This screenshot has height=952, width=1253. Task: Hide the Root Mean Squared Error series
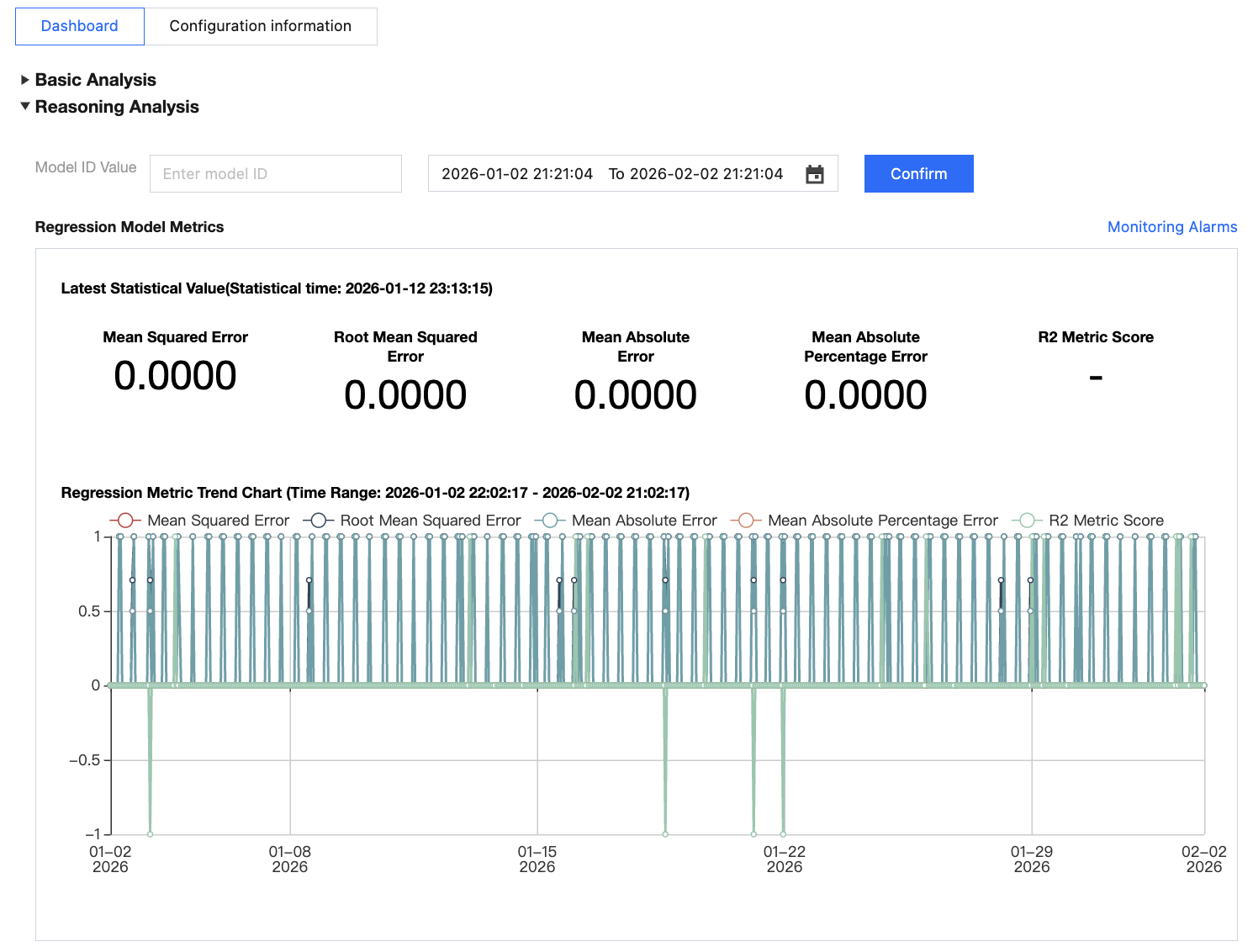point(430,521)
